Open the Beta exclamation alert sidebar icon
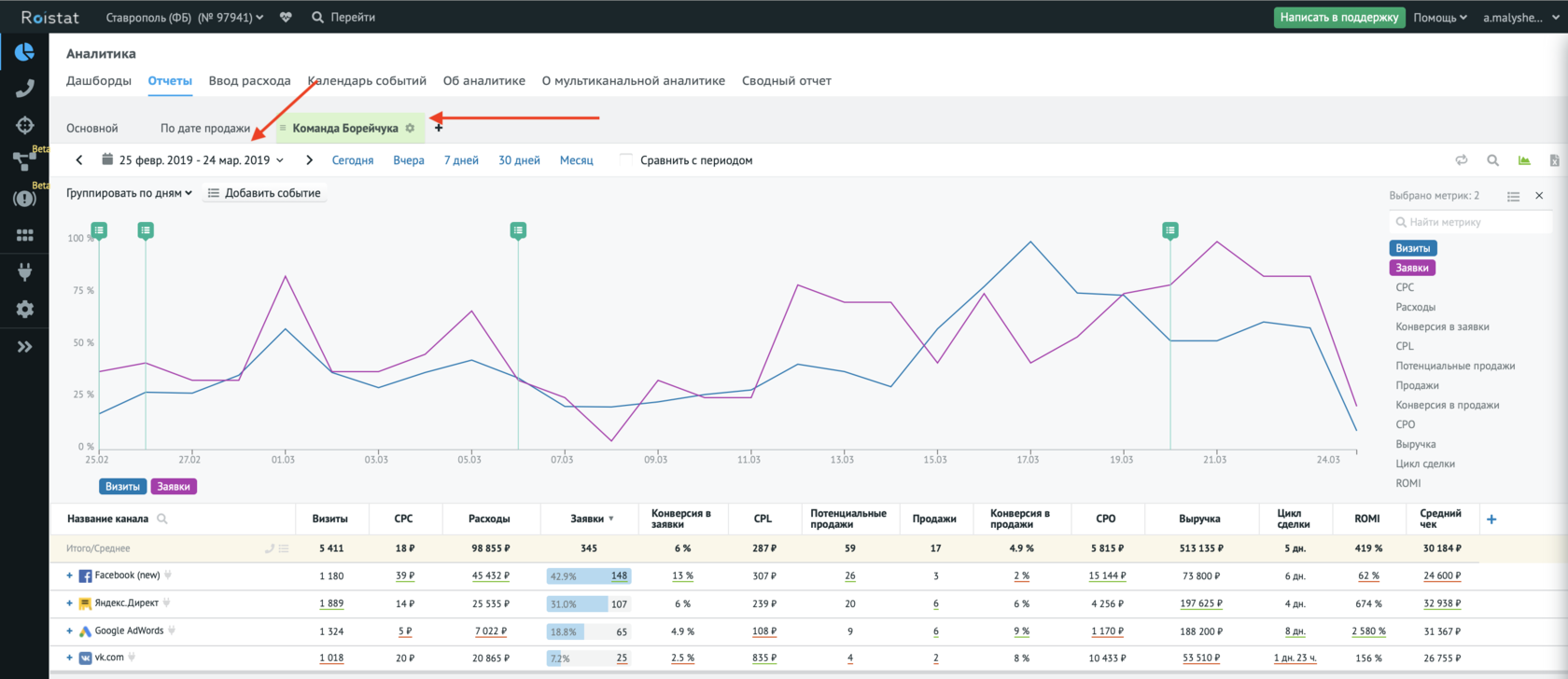Image resolution: width=1568 pixels, height=679 pixels. [24, 199]
